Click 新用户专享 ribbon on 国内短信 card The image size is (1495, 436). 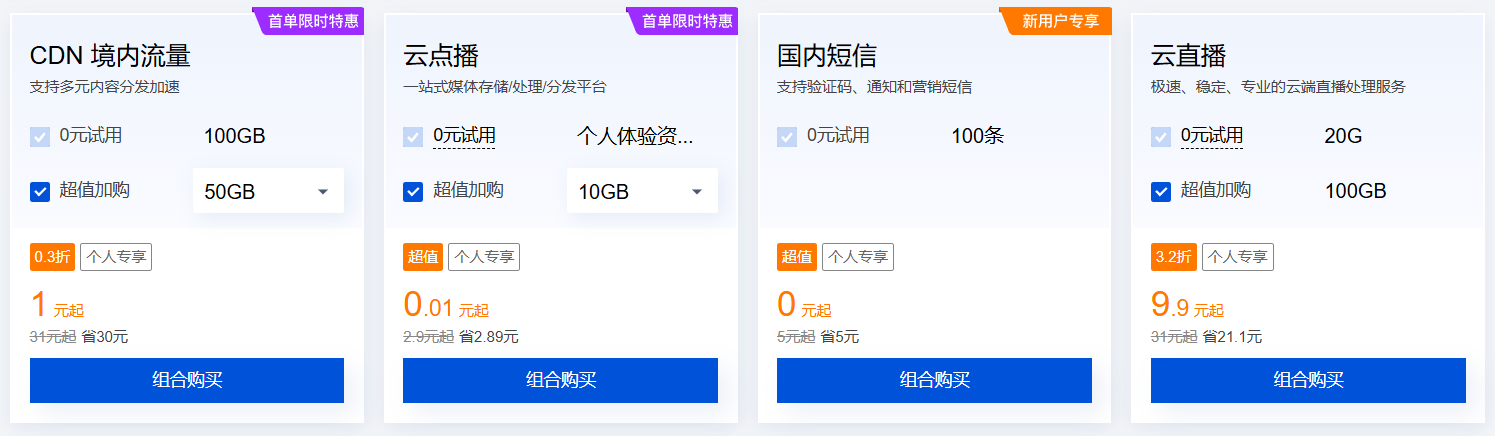(x=1060, y=21)
